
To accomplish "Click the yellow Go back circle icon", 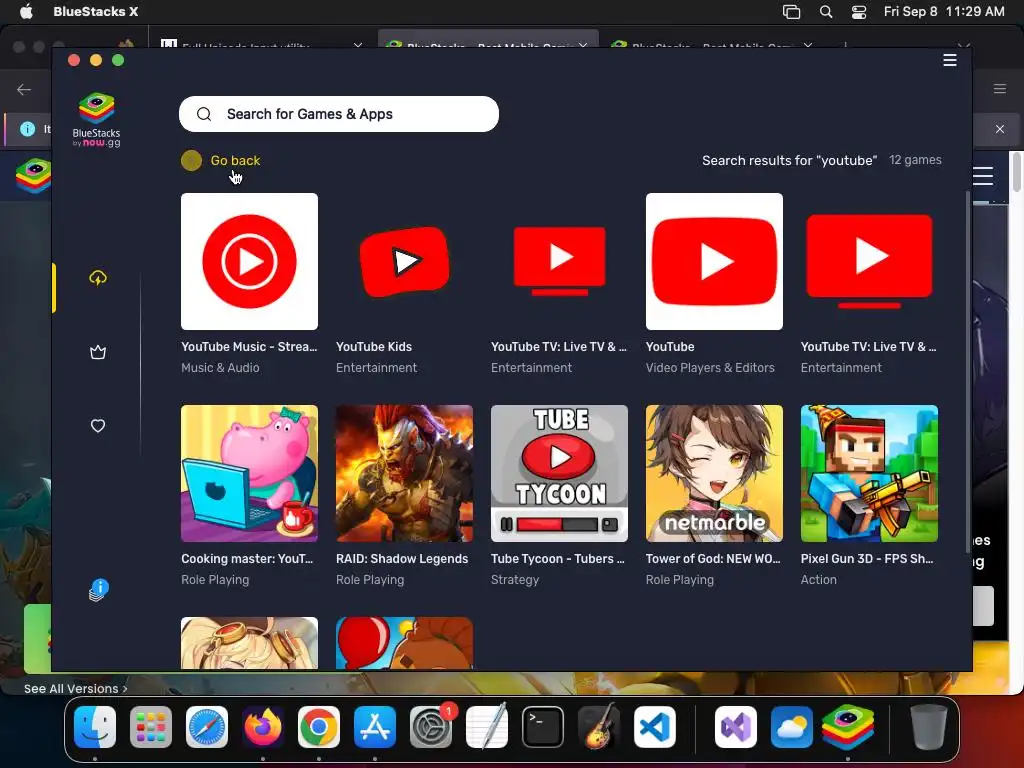I will click(191, 161).
